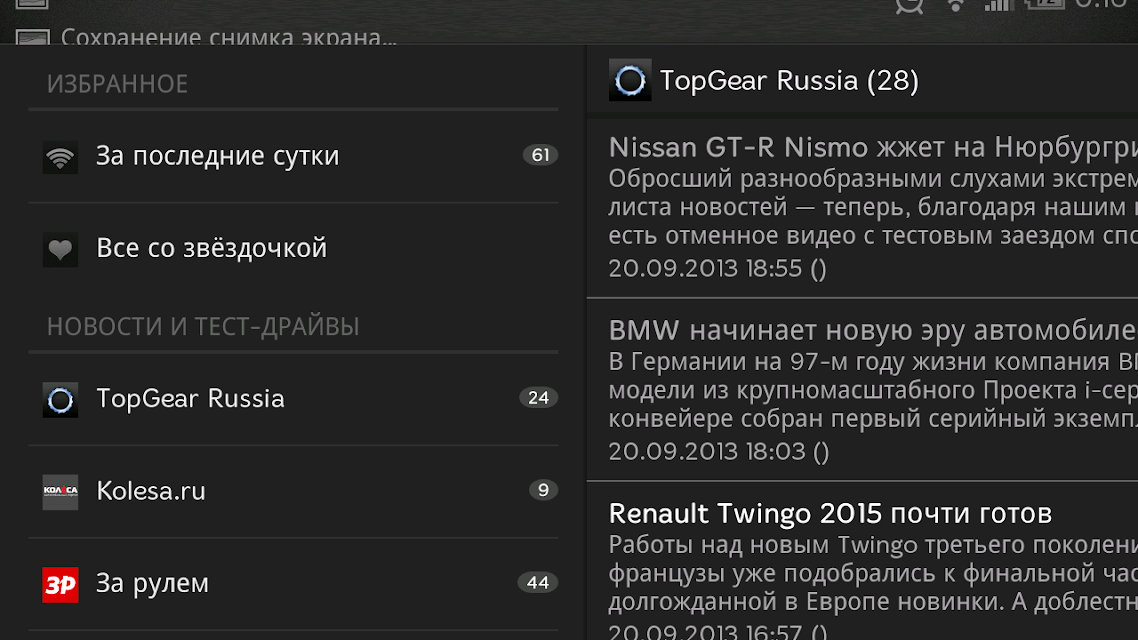This screenshot has width=1138, height=640.
Task: Tap the red За рулем logo icon
Action: 60,584
